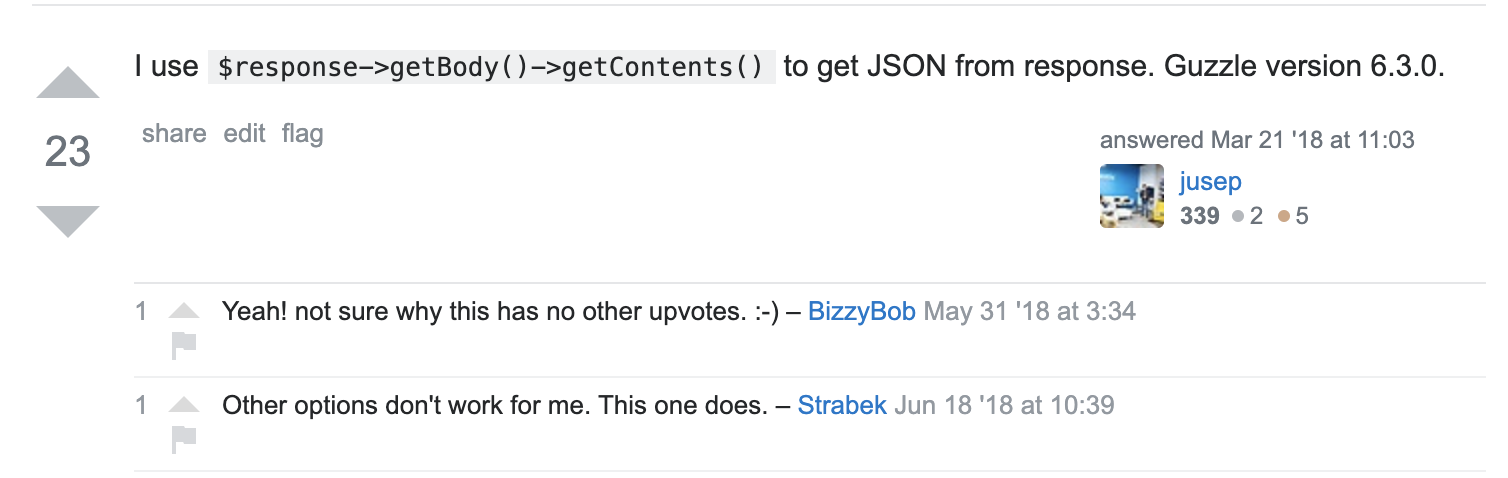Viewport: 1508px width, 478px height.
Task: Upvote BizzyBob's comment
Action: point(184,311)
